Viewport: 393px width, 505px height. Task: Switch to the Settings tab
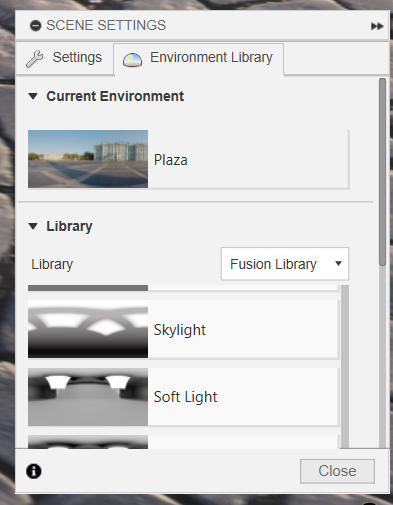[x=65, y=58]
